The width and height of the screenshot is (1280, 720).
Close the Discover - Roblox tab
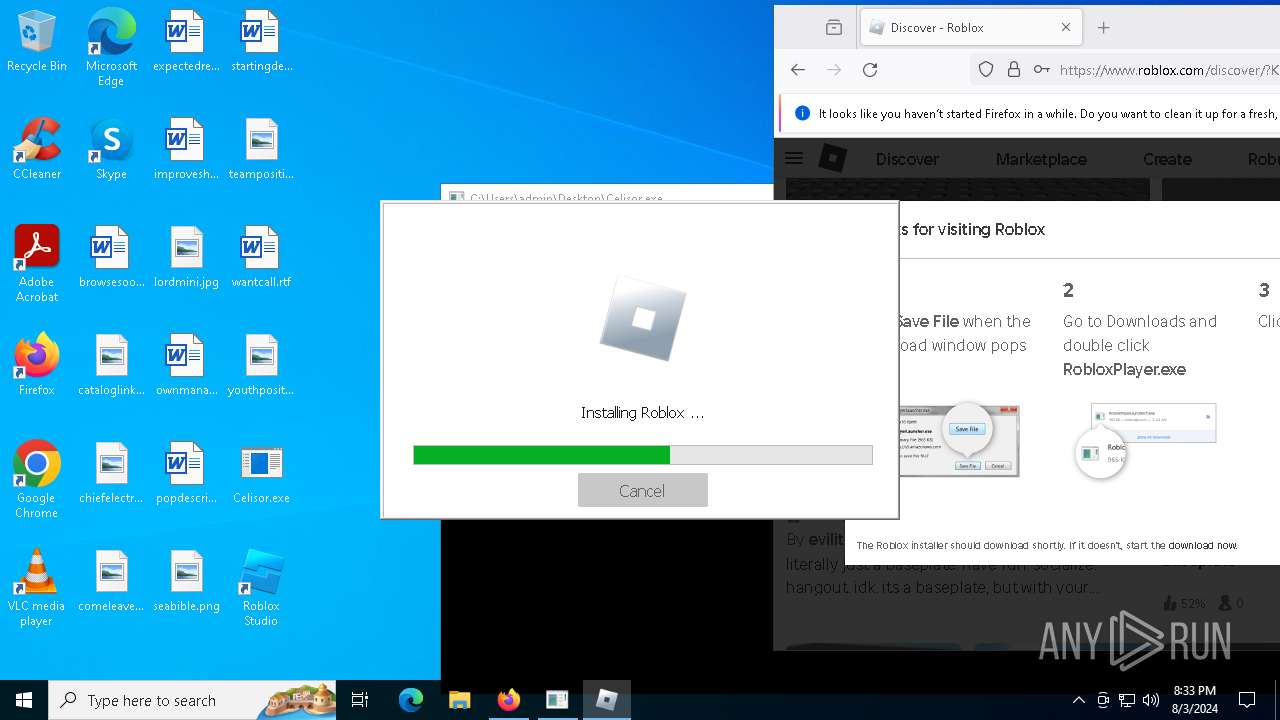point(1066,27)
